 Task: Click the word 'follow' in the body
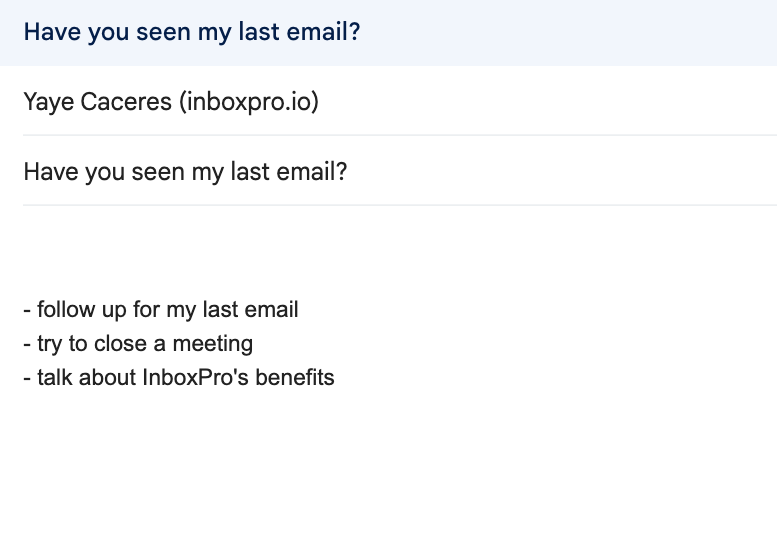click(x=64, y=310)
